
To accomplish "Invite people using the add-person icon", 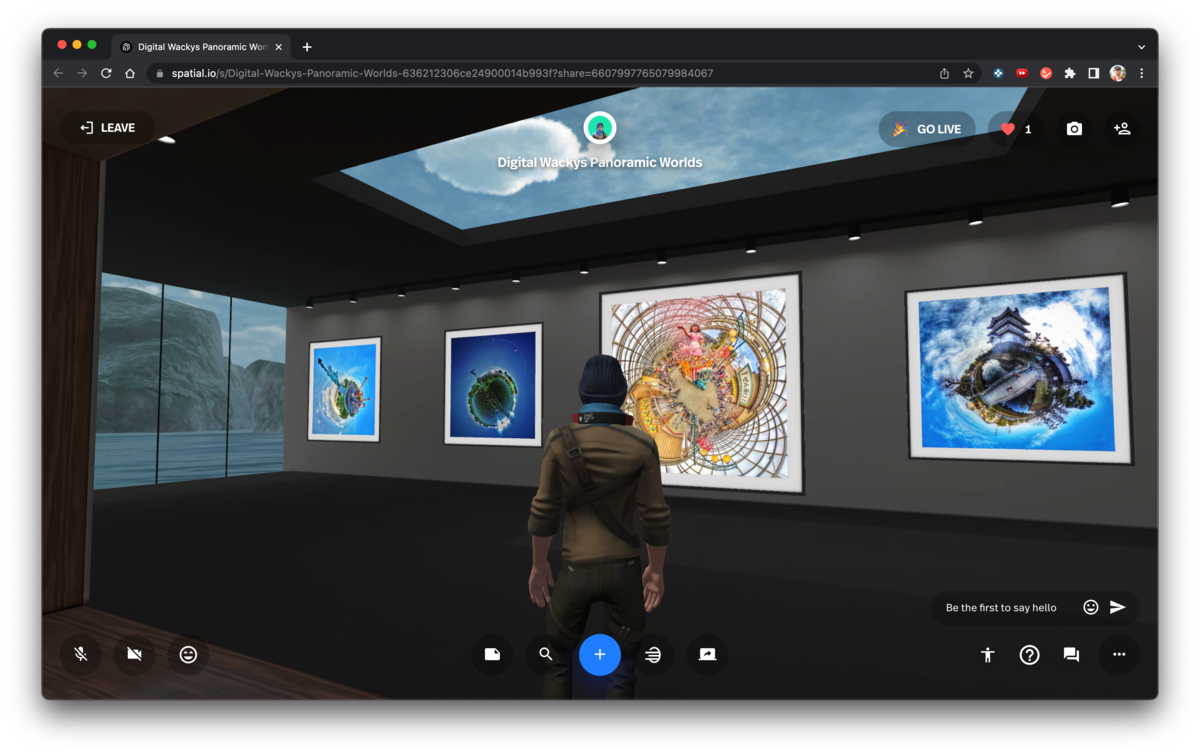I will [1121, 128].
